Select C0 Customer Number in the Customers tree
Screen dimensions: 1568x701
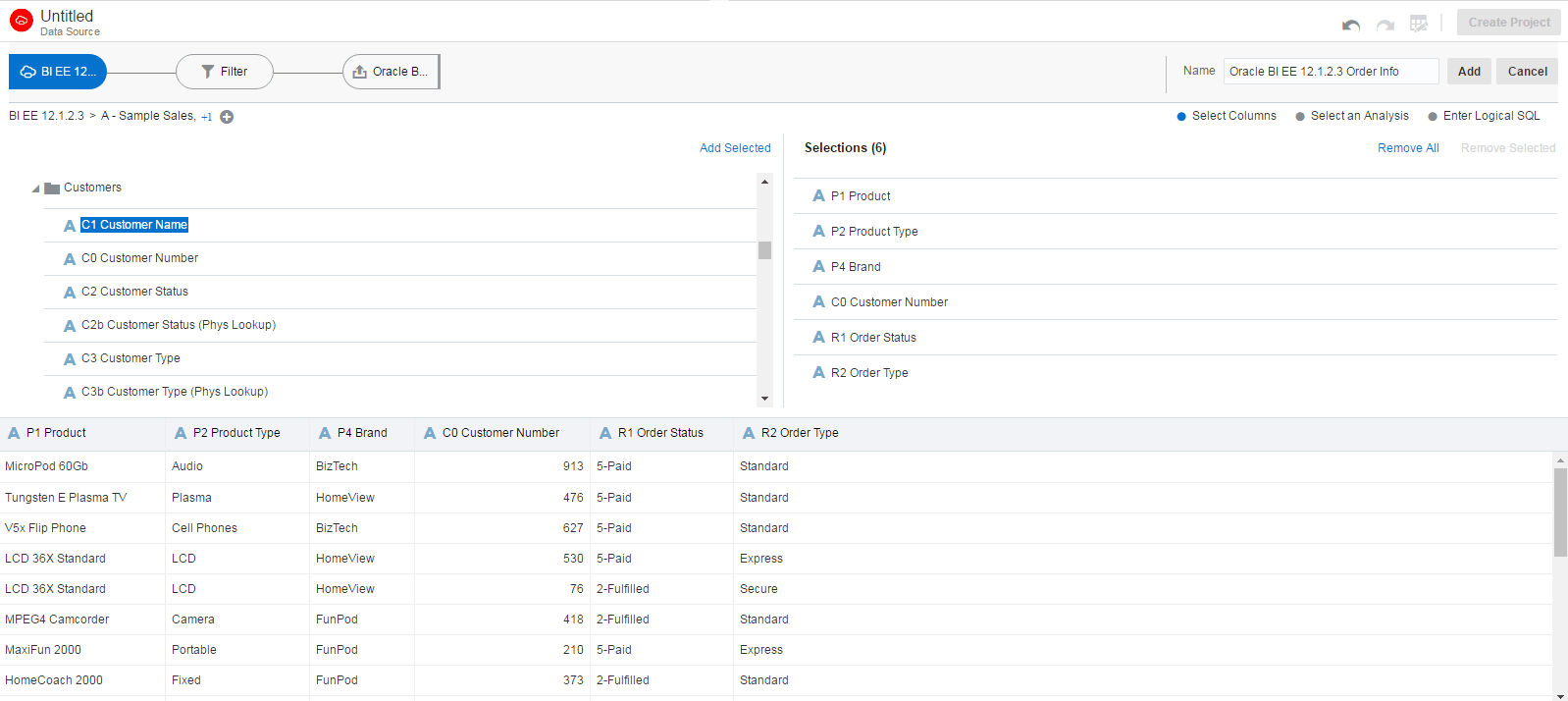pyautogui.click(x=139, y=258)
